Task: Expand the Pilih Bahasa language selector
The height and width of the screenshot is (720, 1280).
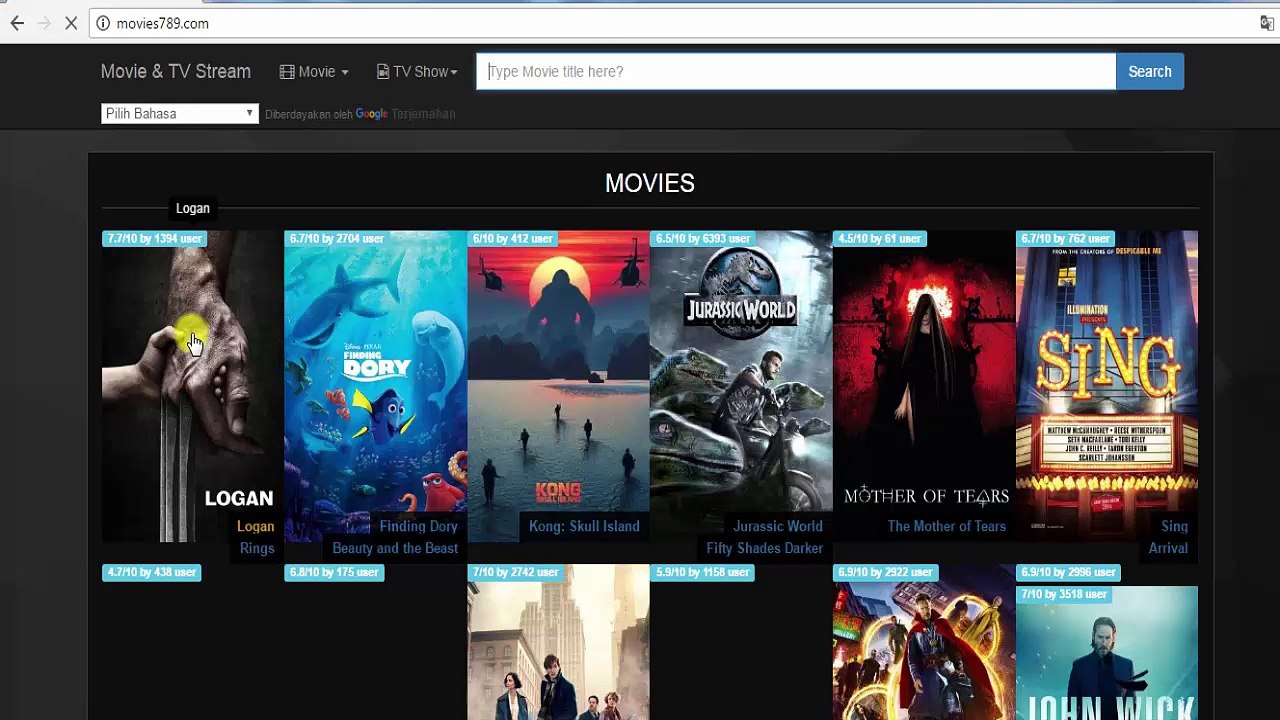Action: (180, 114)
